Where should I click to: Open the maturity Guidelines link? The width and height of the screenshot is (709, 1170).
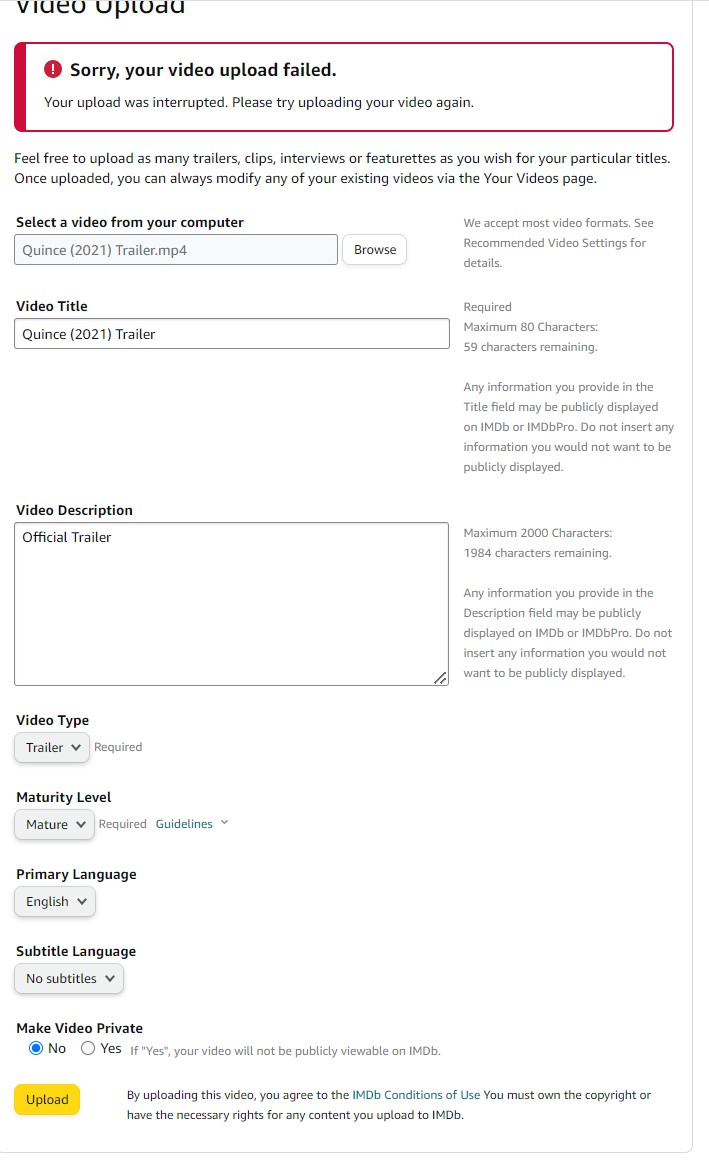[184, 824]
